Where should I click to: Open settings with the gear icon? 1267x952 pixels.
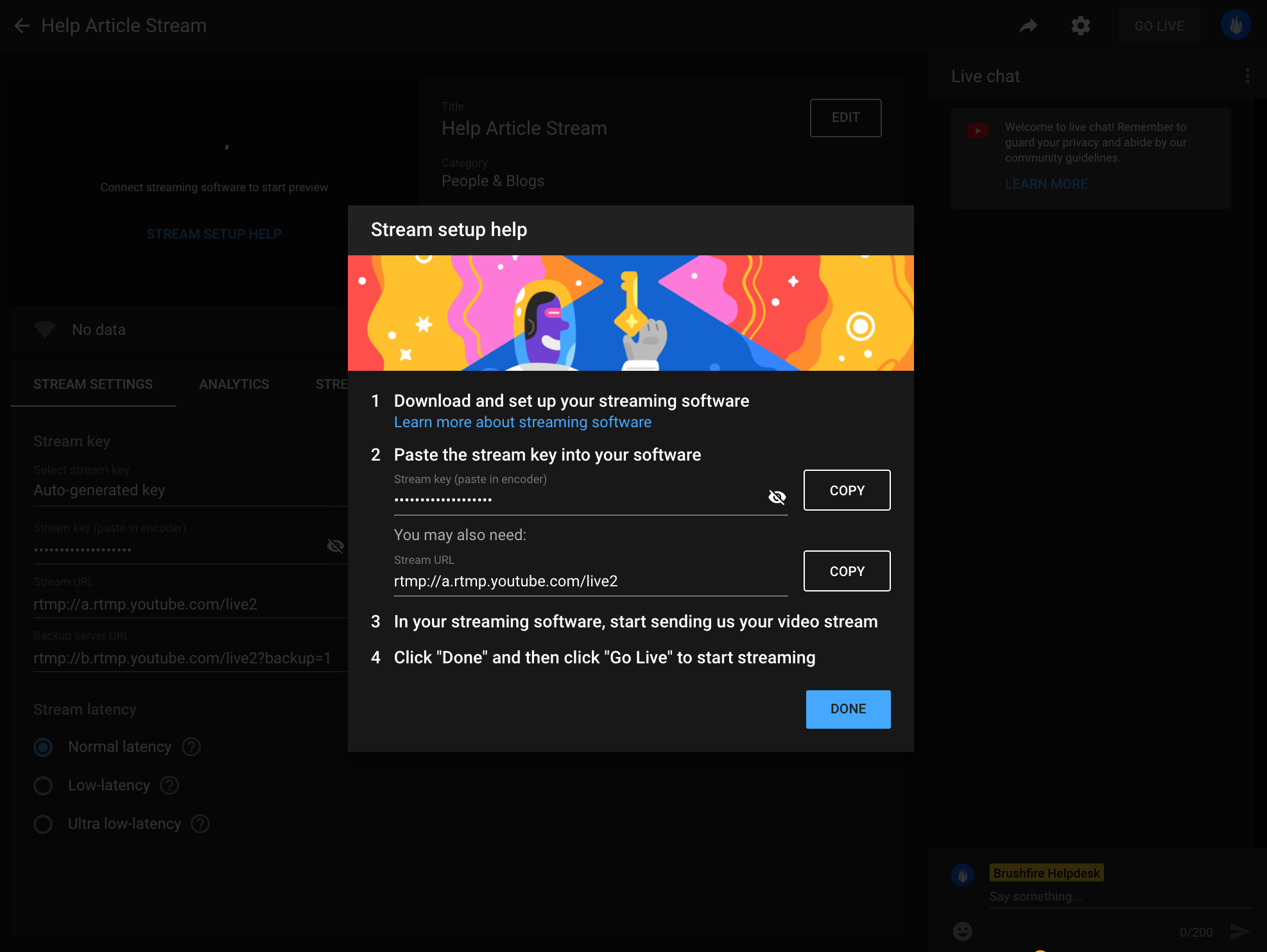click(1081, 26)
